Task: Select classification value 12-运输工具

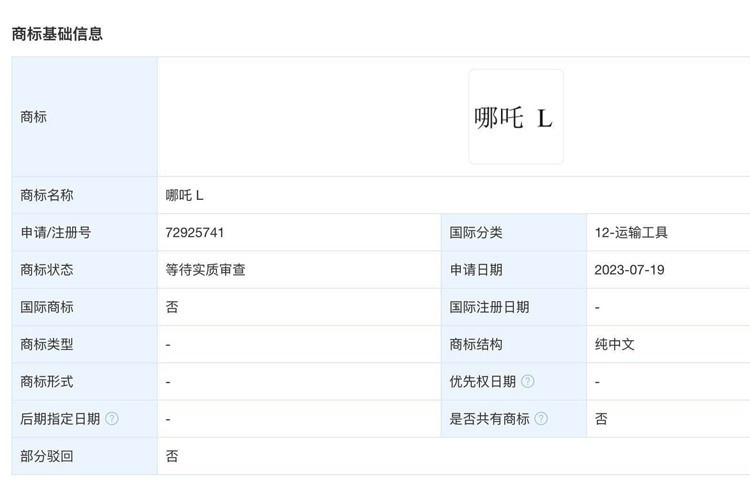Action: pos(631,233)
